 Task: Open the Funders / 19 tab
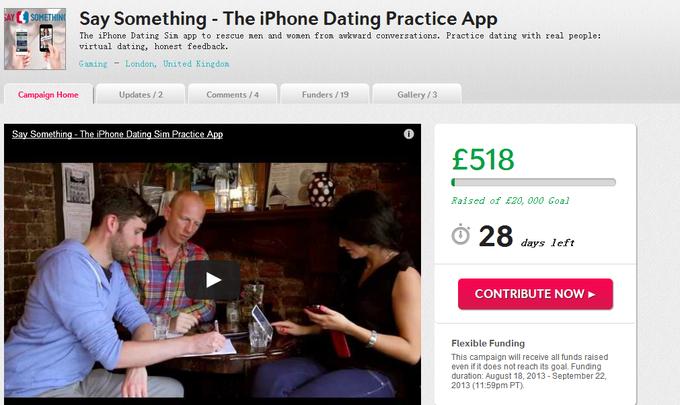pos(325,95)
